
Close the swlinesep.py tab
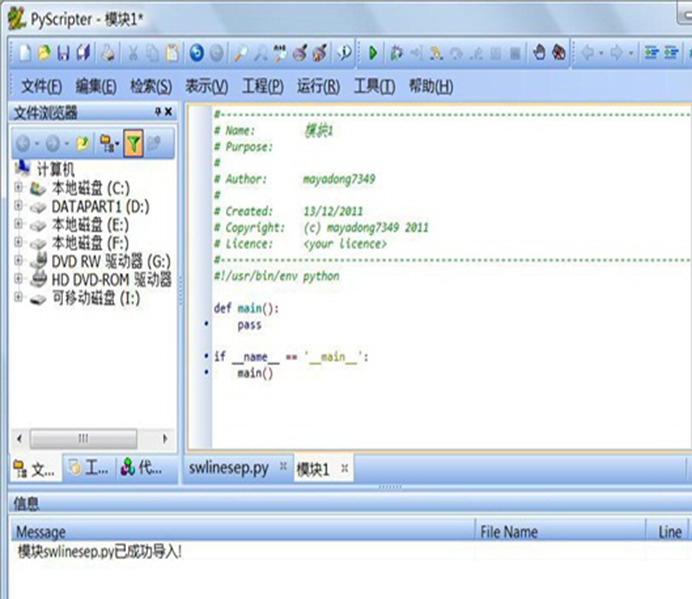(x=283, y=466)
